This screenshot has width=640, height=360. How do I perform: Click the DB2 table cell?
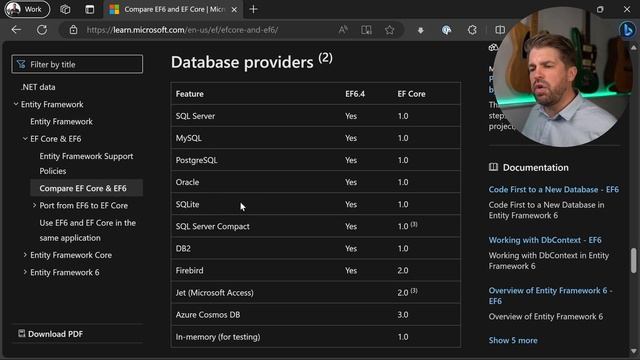pyautogui.click(x=183, y=248)
